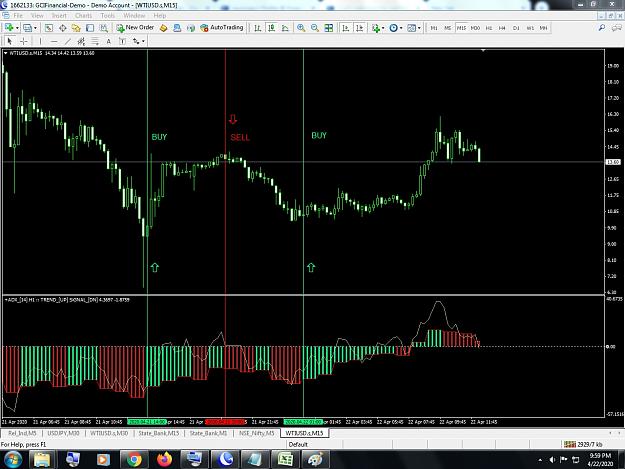Image resolution: width=625 pixels, height=469 pixels.
Task: Select Trendline drawing tool
Action: (x=67, y=41)
